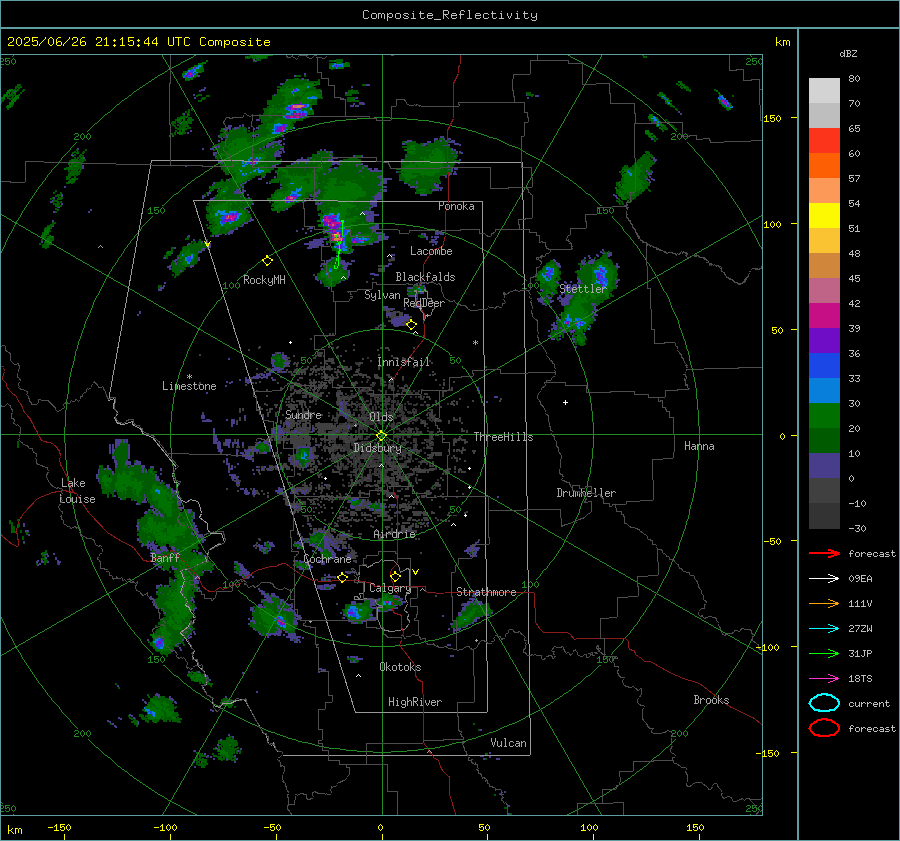Click the magenta 18TS arrow in legend

(824, 679)
